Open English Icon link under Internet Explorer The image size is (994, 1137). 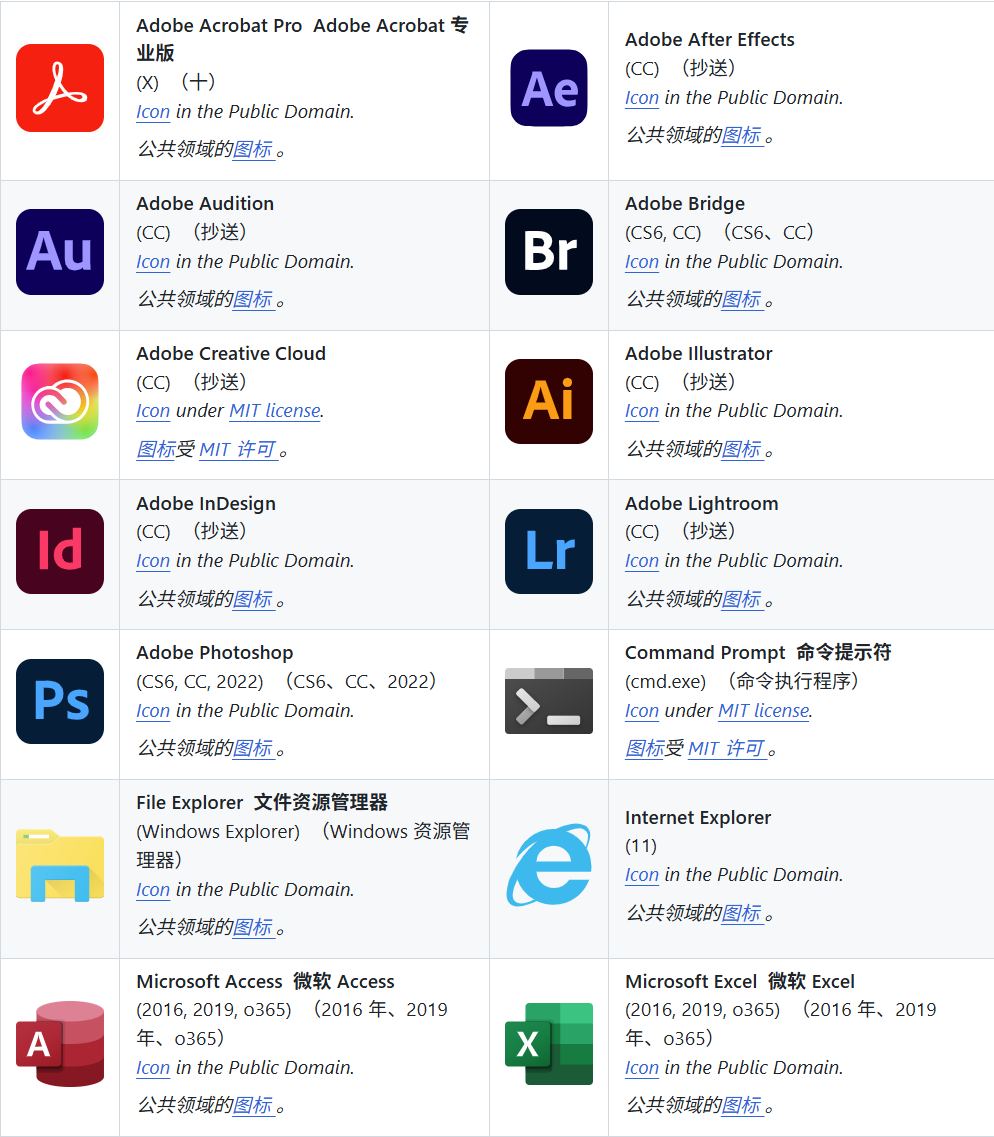pos(642,875)
